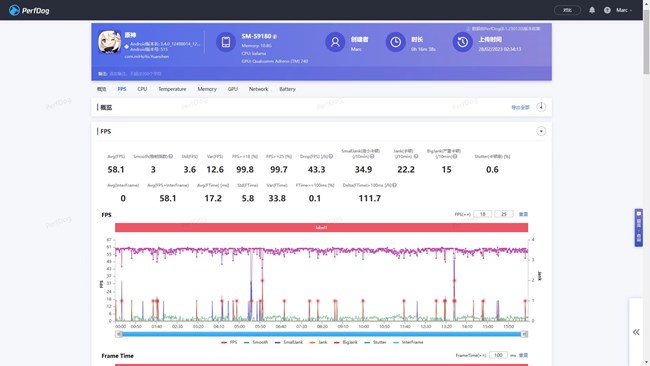Click info icon next to SmallJank metric

372,156
